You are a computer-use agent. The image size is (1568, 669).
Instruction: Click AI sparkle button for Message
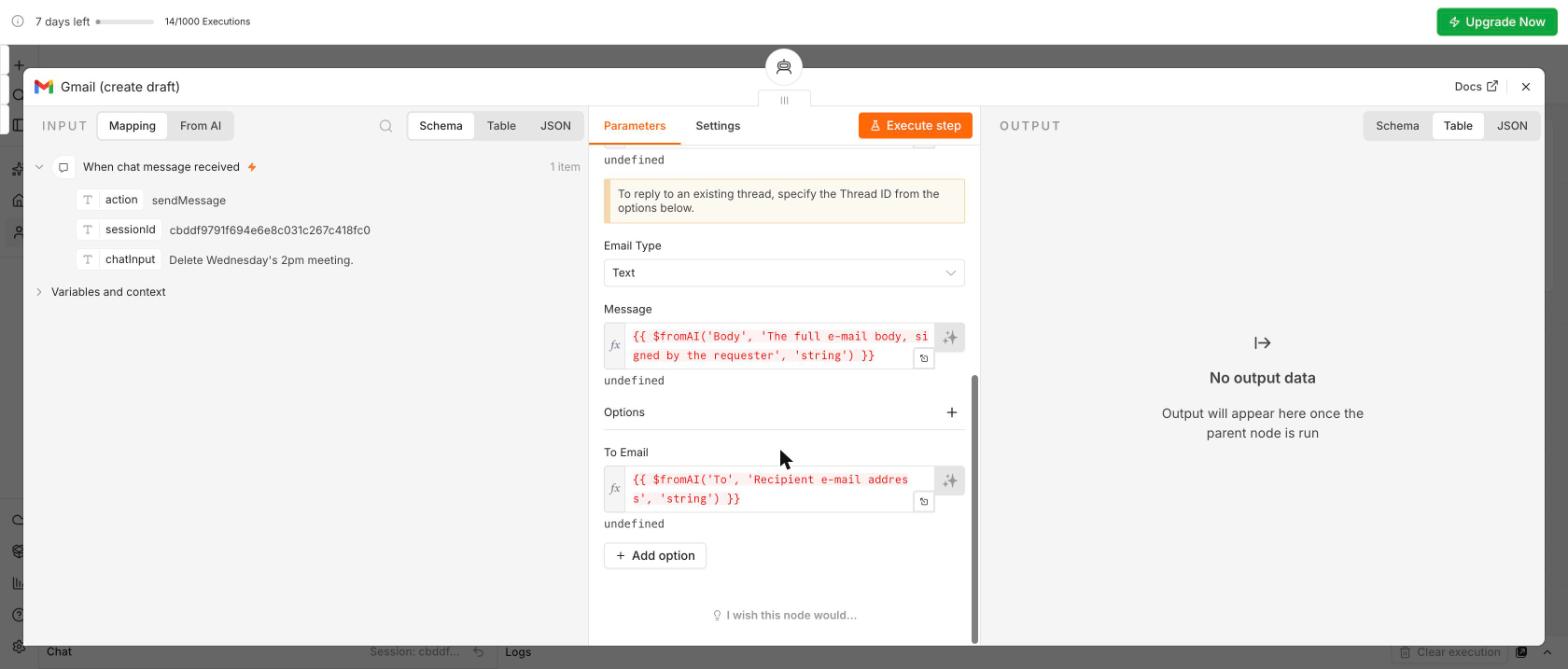tap(950, 338)
